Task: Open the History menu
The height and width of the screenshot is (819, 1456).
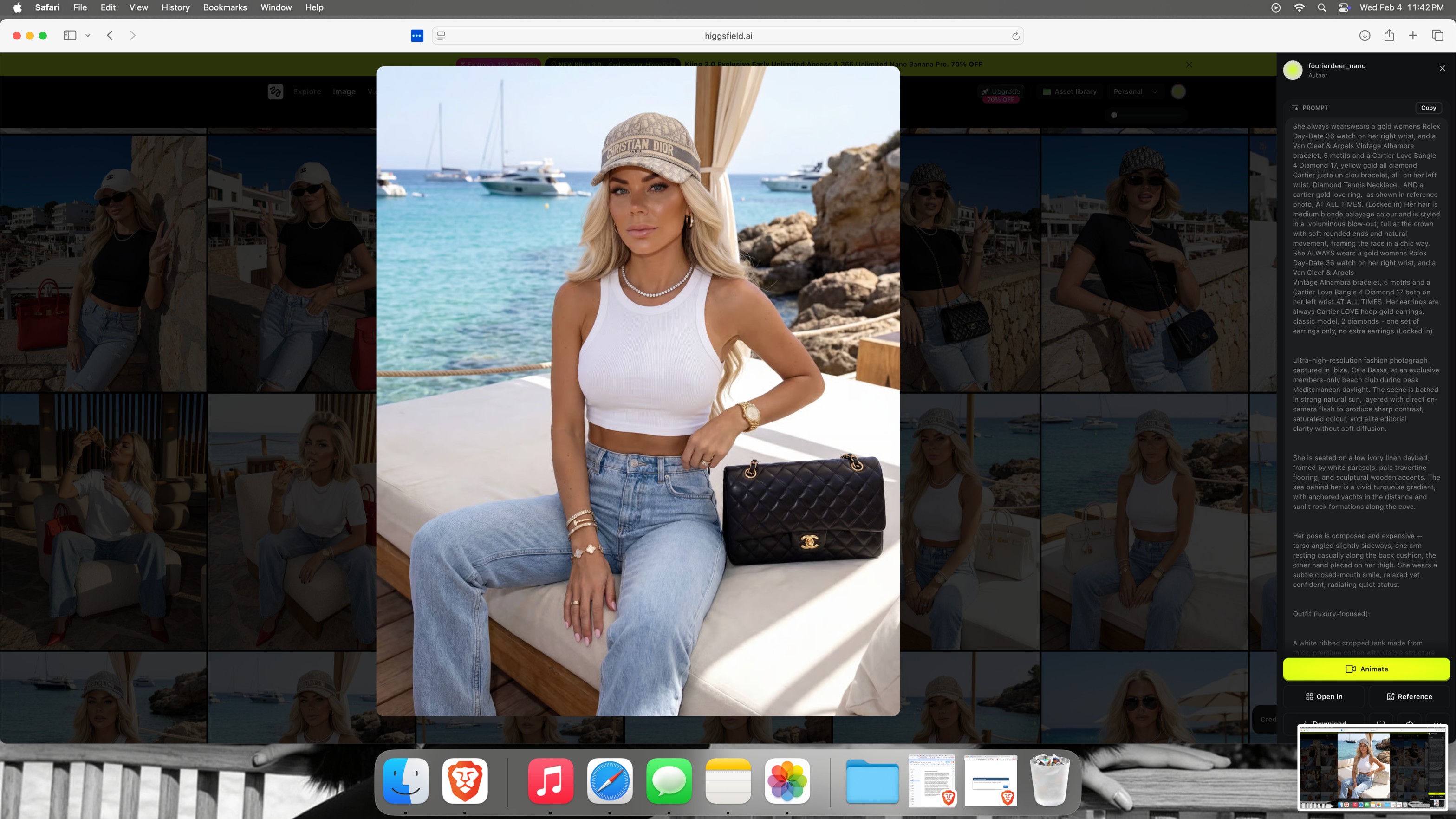Action: pyautogui.click(x=175, y=7)
